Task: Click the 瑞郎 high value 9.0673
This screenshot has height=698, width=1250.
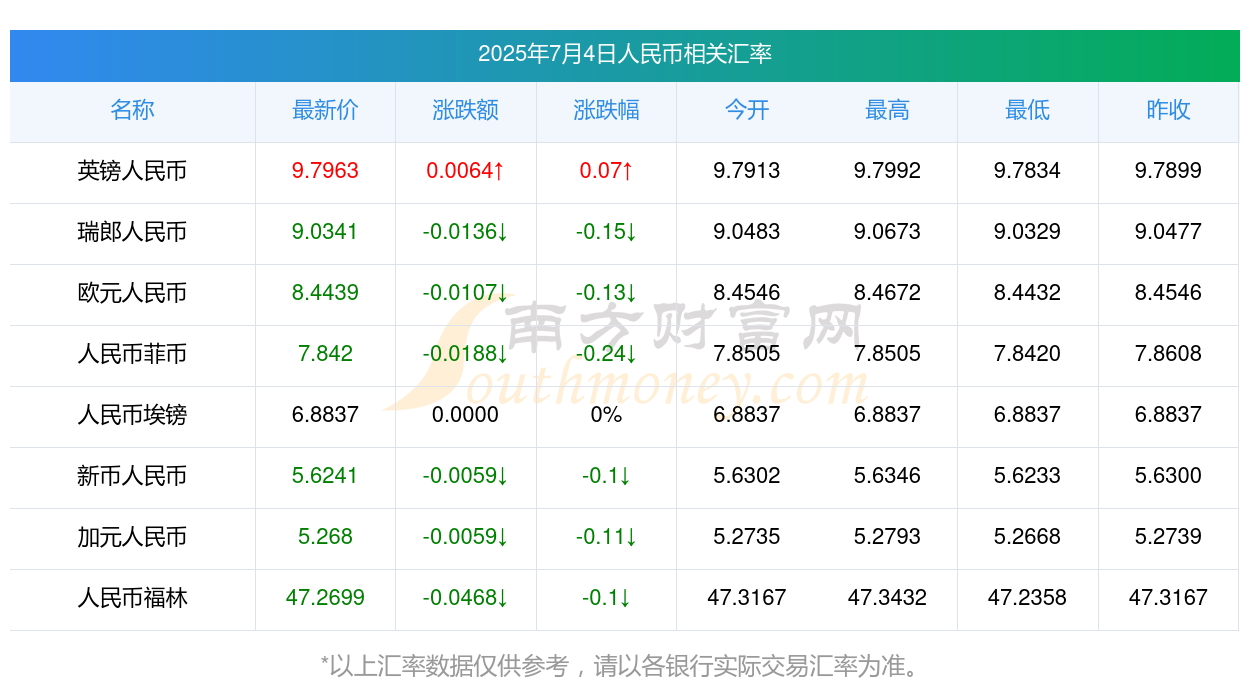Action: pos(887,232)
